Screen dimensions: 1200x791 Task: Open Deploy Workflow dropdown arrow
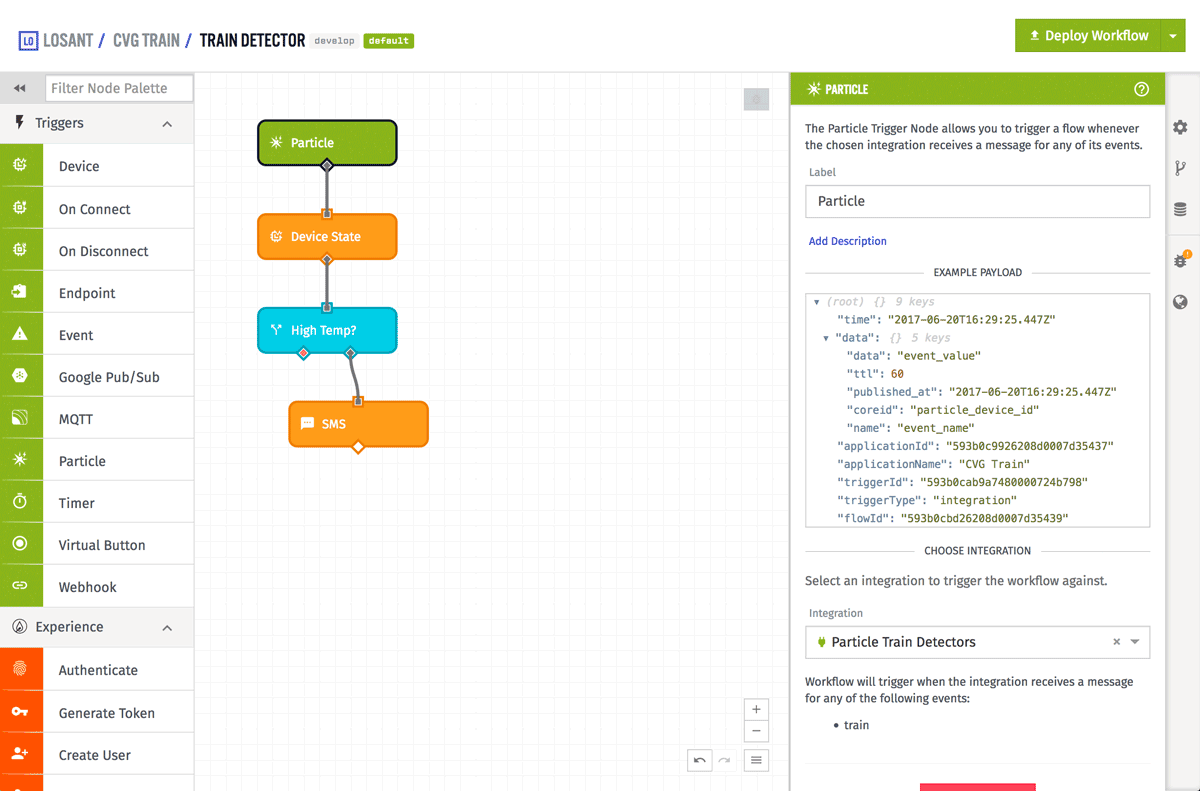[1172, 36]
